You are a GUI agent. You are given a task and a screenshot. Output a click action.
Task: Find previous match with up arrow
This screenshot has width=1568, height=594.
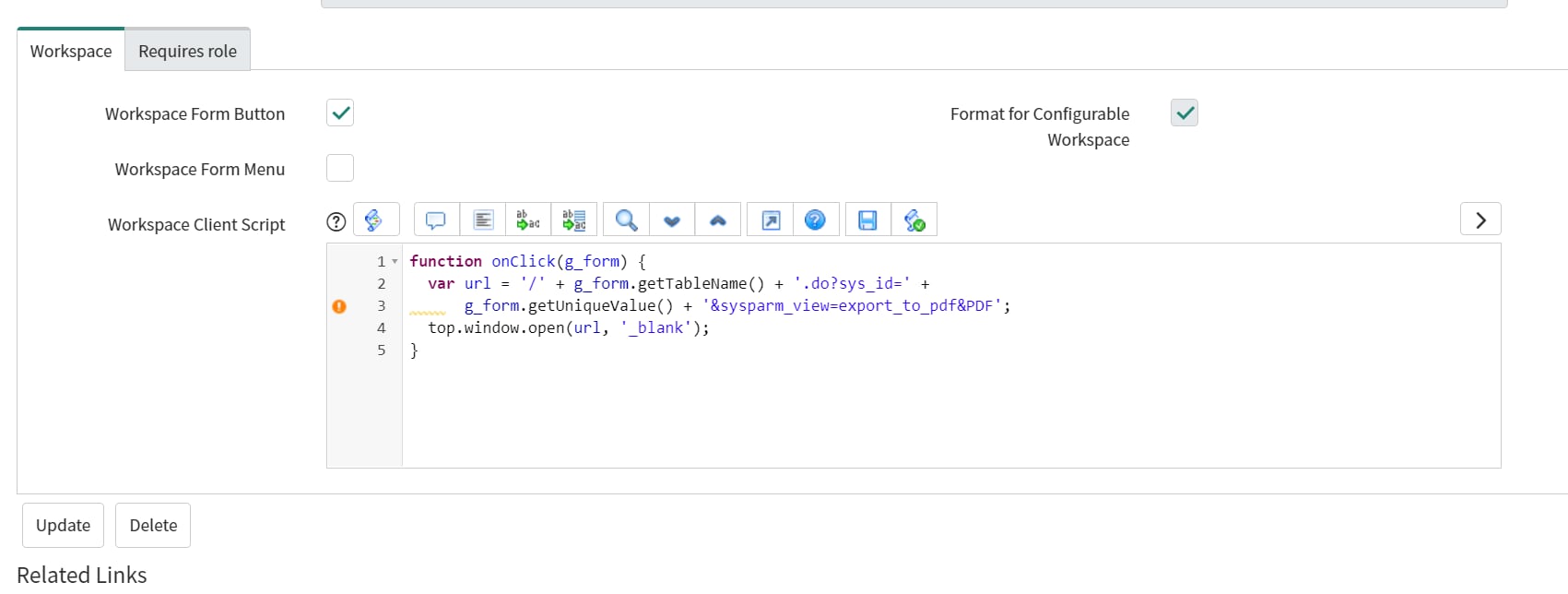(x=718, y=220)
